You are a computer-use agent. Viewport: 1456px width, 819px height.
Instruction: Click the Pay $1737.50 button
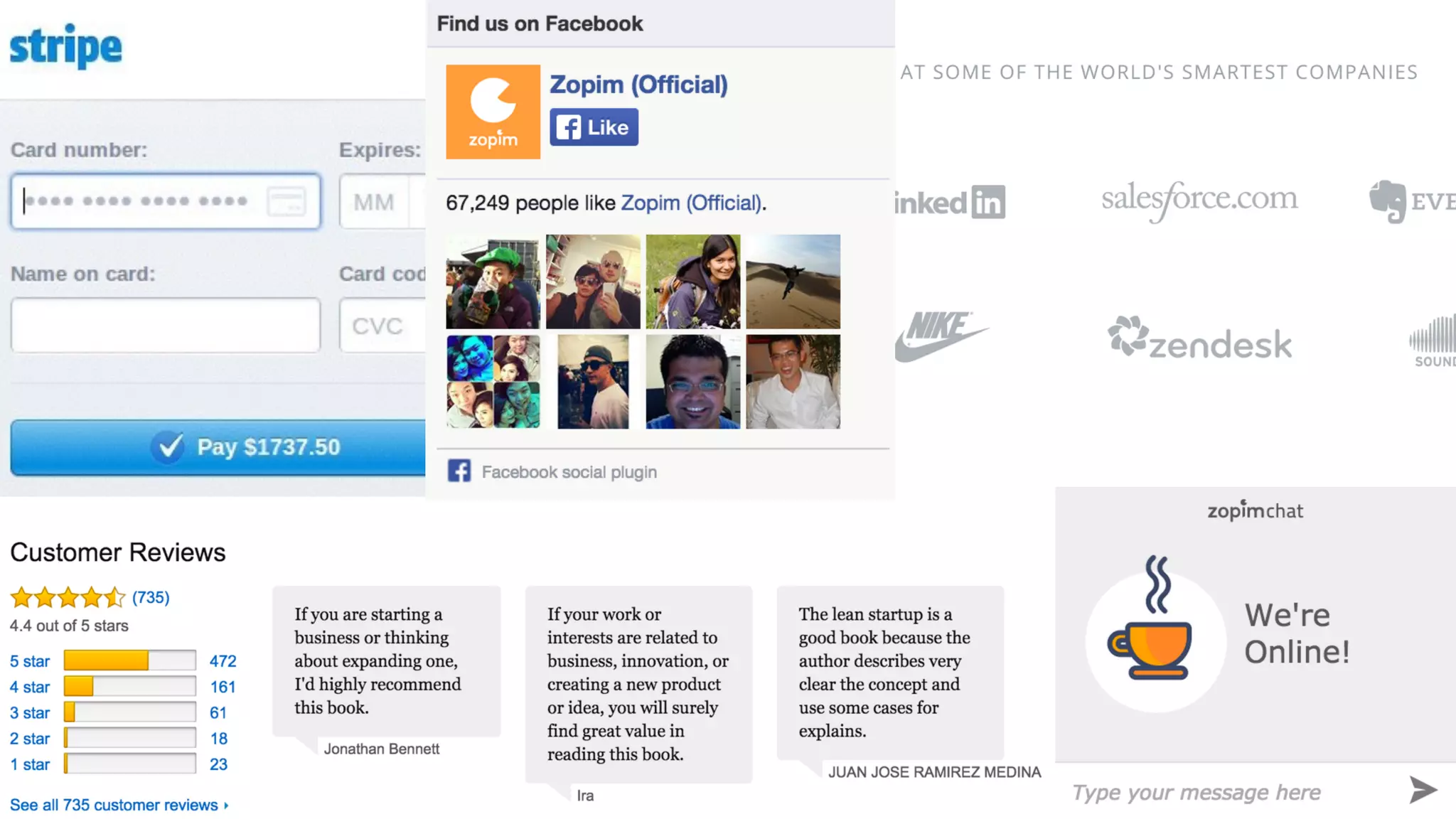(x=218, y=447)
